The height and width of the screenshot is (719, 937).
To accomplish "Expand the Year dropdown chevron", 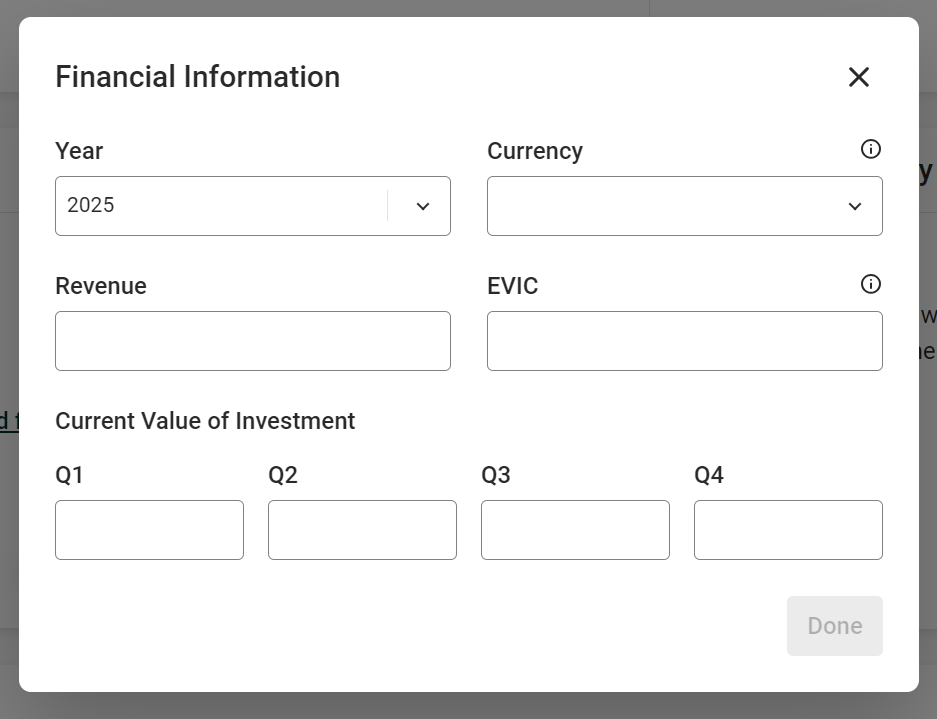I will click(x=423, y=206).
